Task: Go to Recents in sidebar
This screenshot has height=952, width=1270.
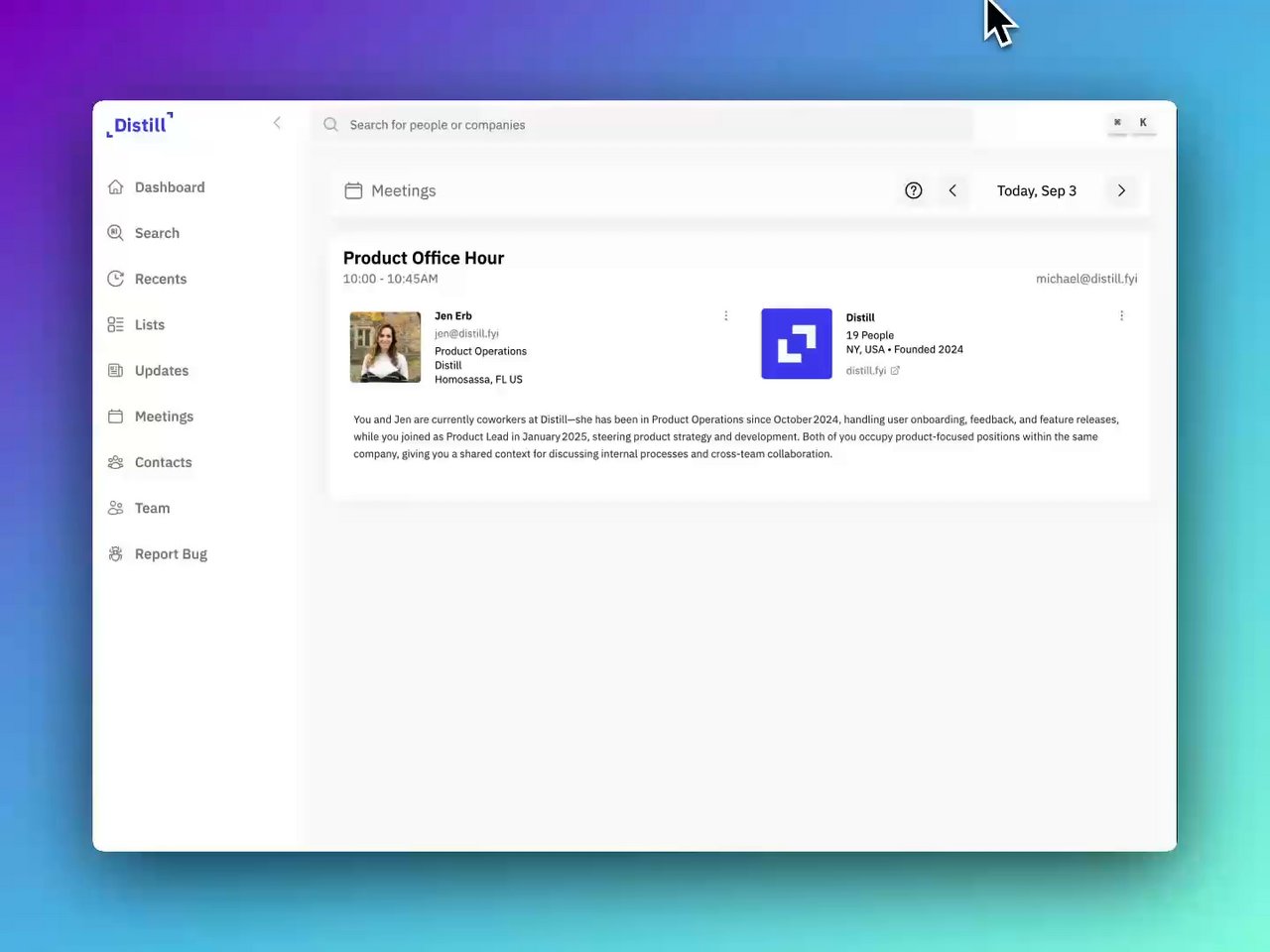Action: (x=148, y=279)
